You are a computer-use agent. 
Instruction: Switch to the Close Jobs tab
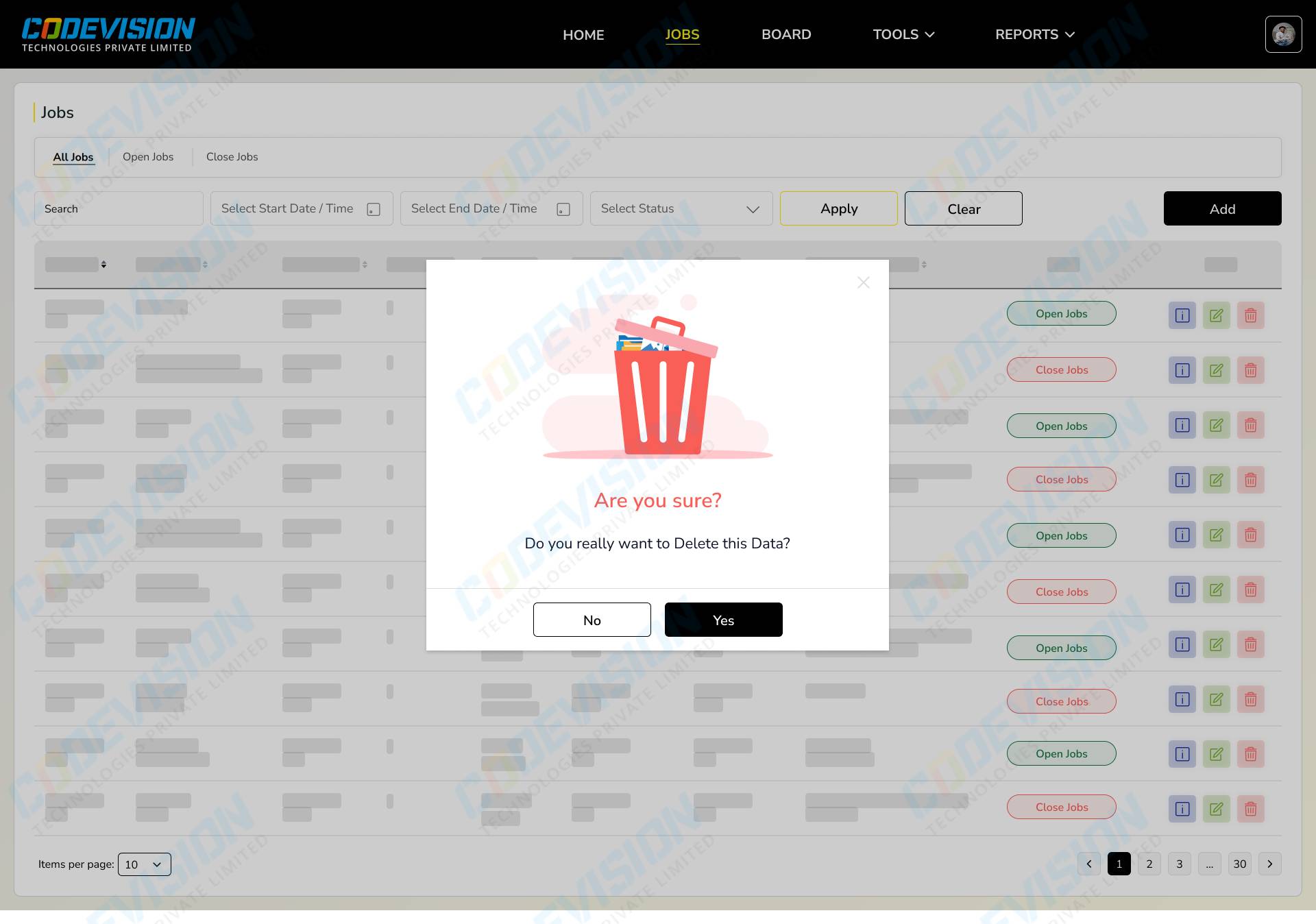point(232,157)
